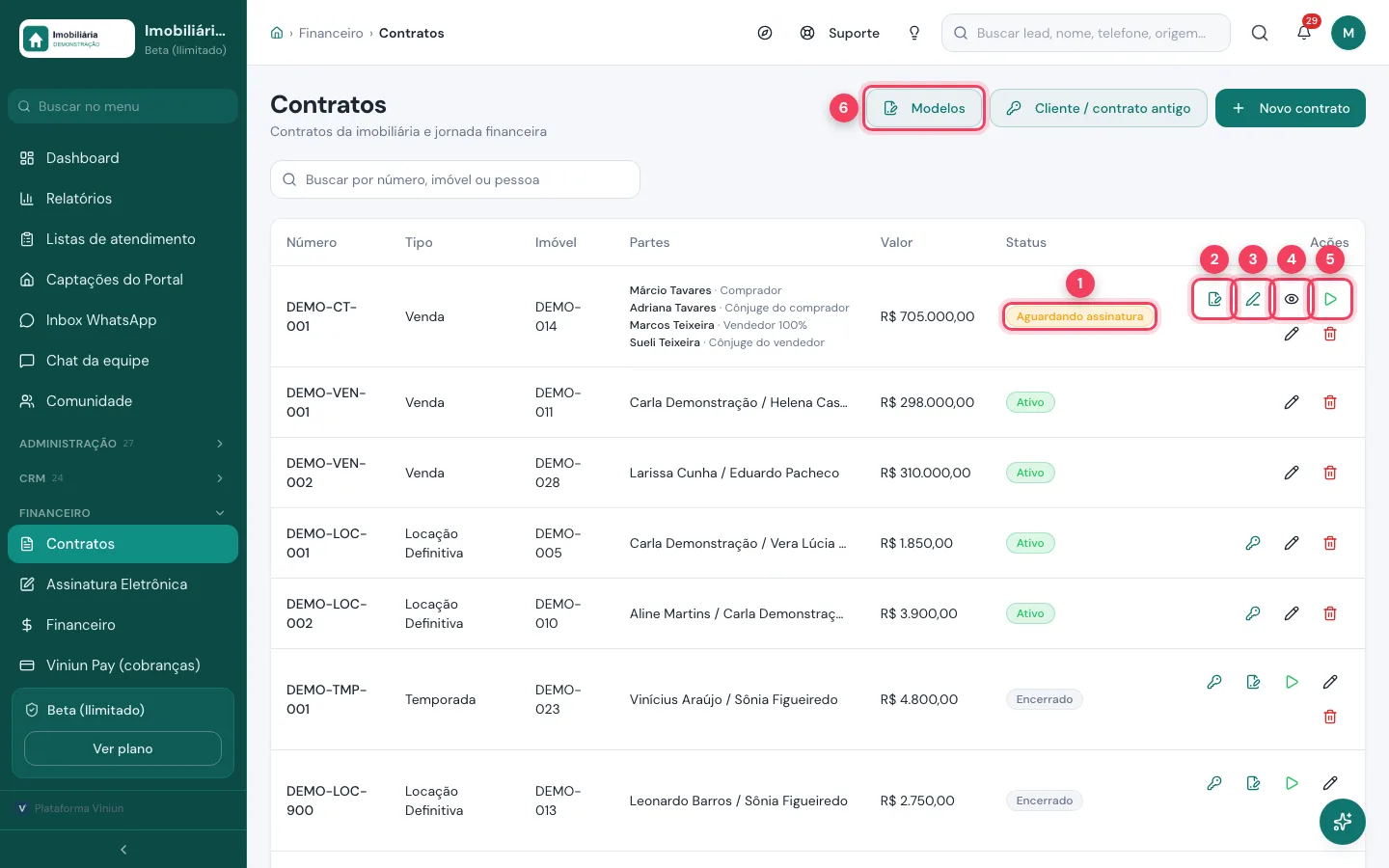Open the document-with-pen icon on row DEMO-CT-001
This screenshot has height=868, width=1389.
tap(1214, 299)
